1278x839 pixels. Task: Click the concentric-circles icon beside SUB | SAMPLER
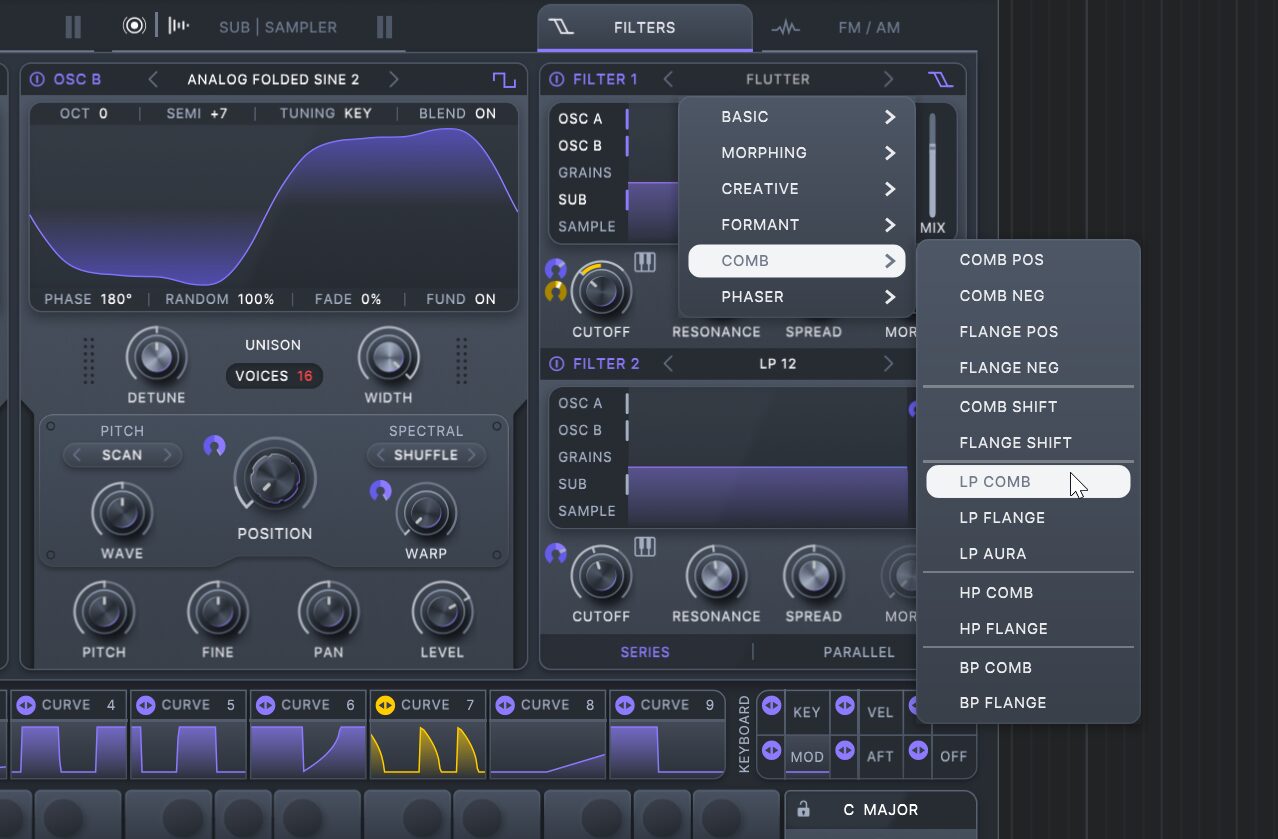(x=134, y=26)
